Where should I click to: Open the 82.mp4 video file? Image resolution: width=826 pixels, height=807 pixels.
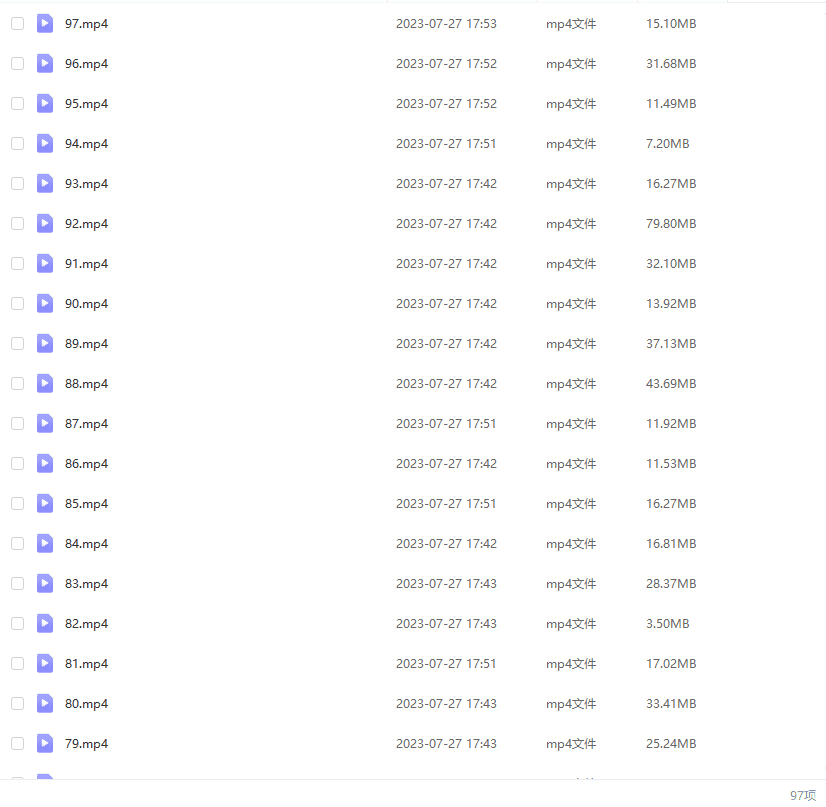pyautogui.click(x=86, y=624)
